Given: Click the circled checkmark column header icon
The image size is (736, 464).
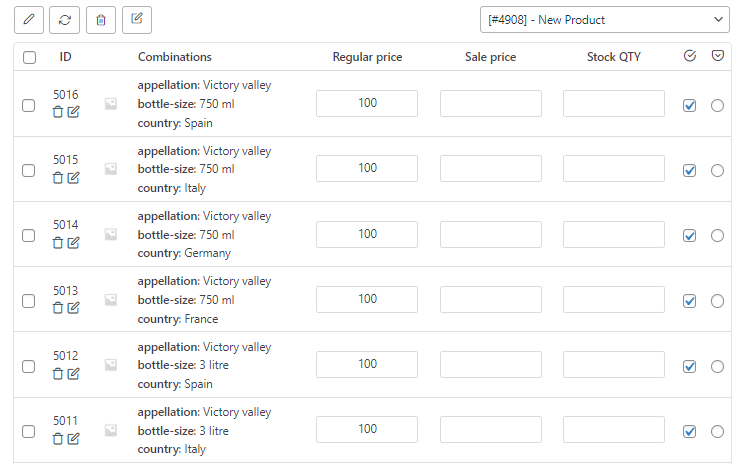Looking at the screenshot, I should (690, 56).
